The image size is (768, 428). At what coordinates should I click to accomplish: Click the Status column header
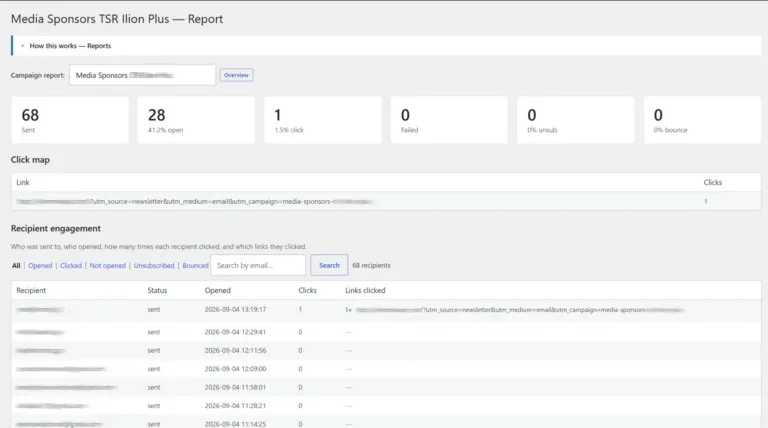[157, 290]
